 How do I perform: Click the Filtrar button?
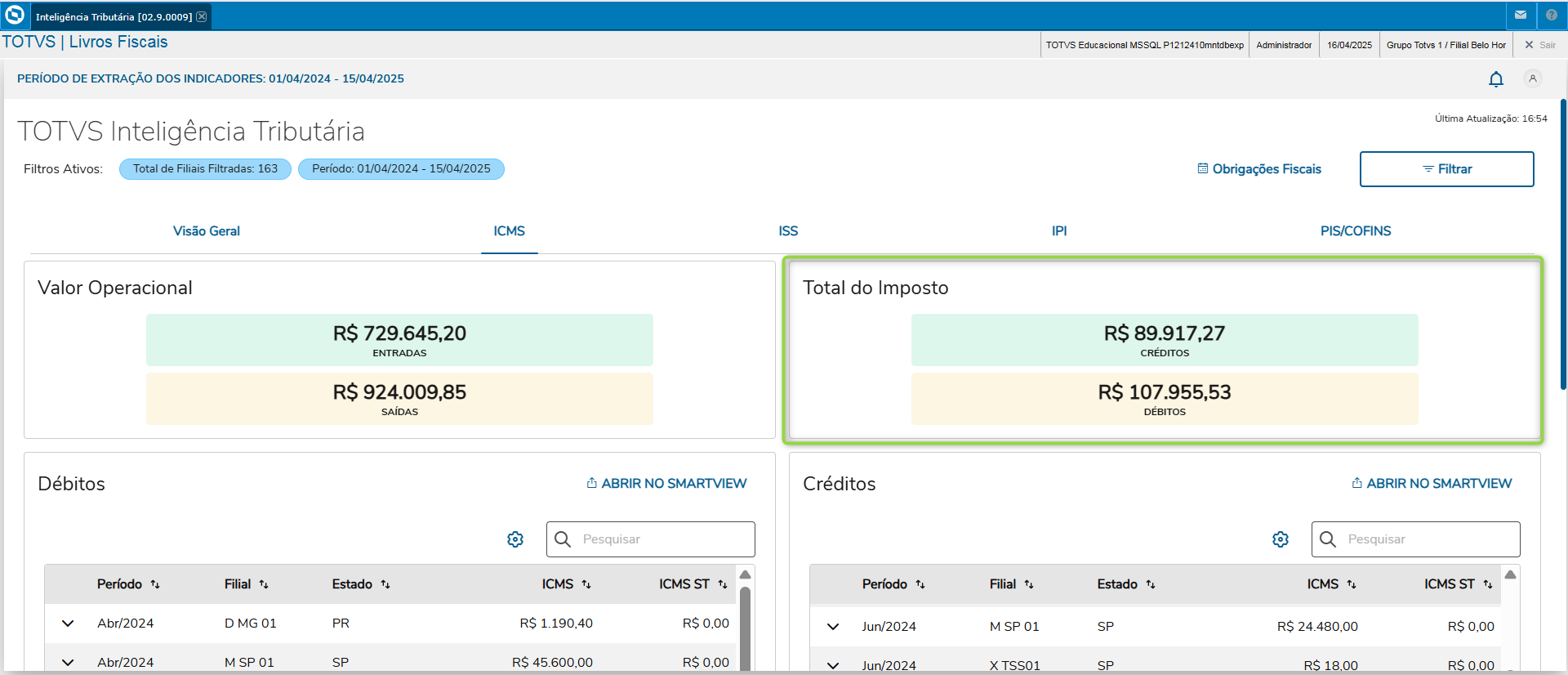tap(1446, 169)
